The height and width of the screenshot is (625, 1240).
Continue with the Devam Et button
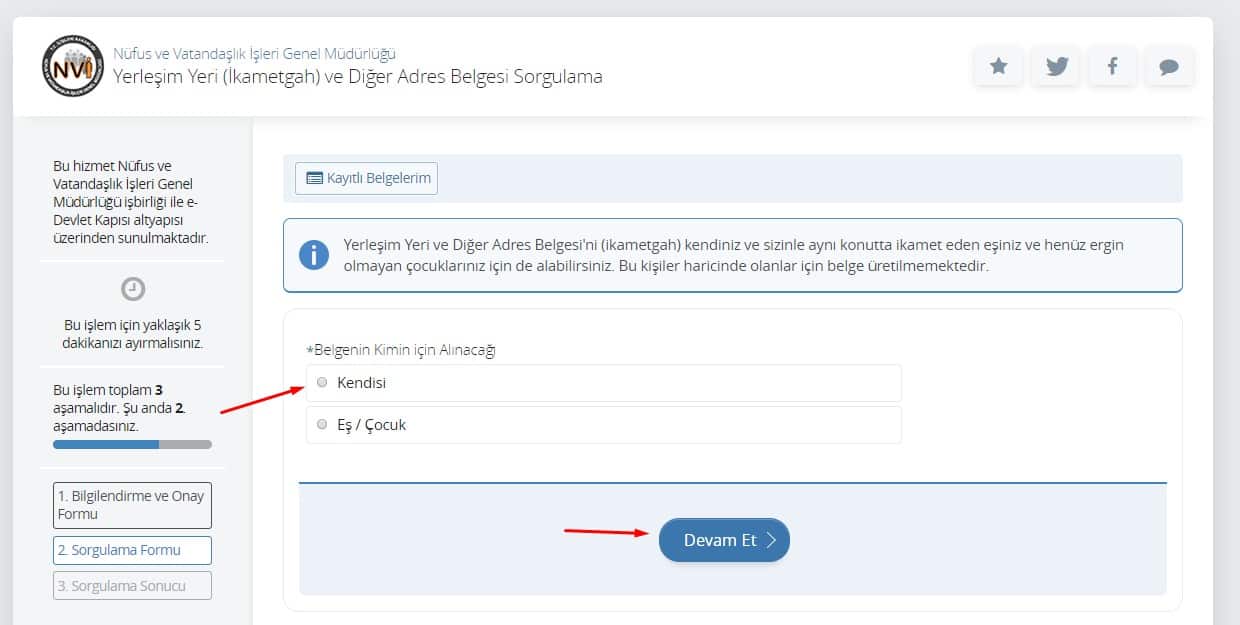click(x=724, y=540)
